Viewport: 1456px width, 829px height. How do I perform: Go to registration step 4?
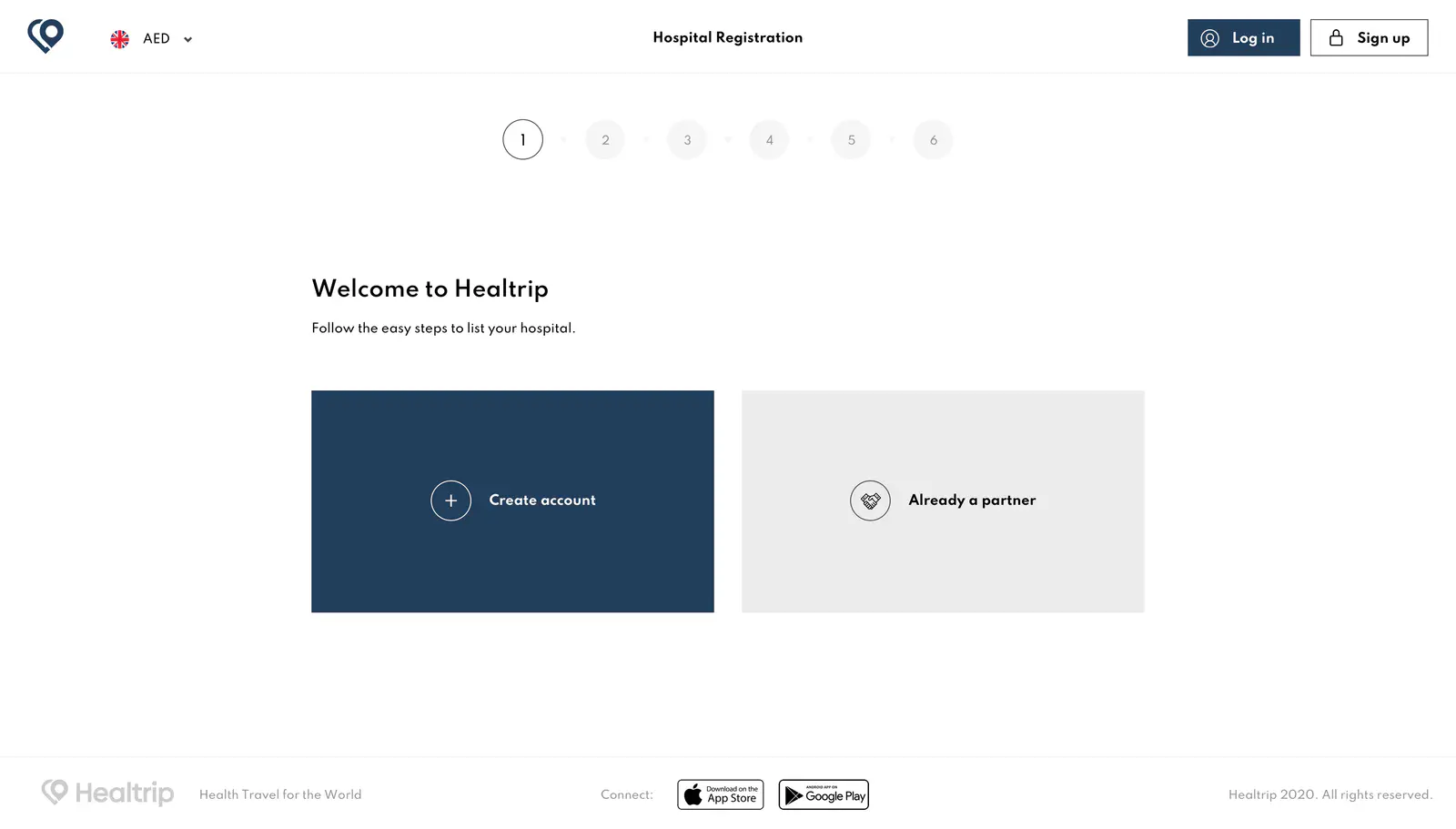(x=769, y=140)
